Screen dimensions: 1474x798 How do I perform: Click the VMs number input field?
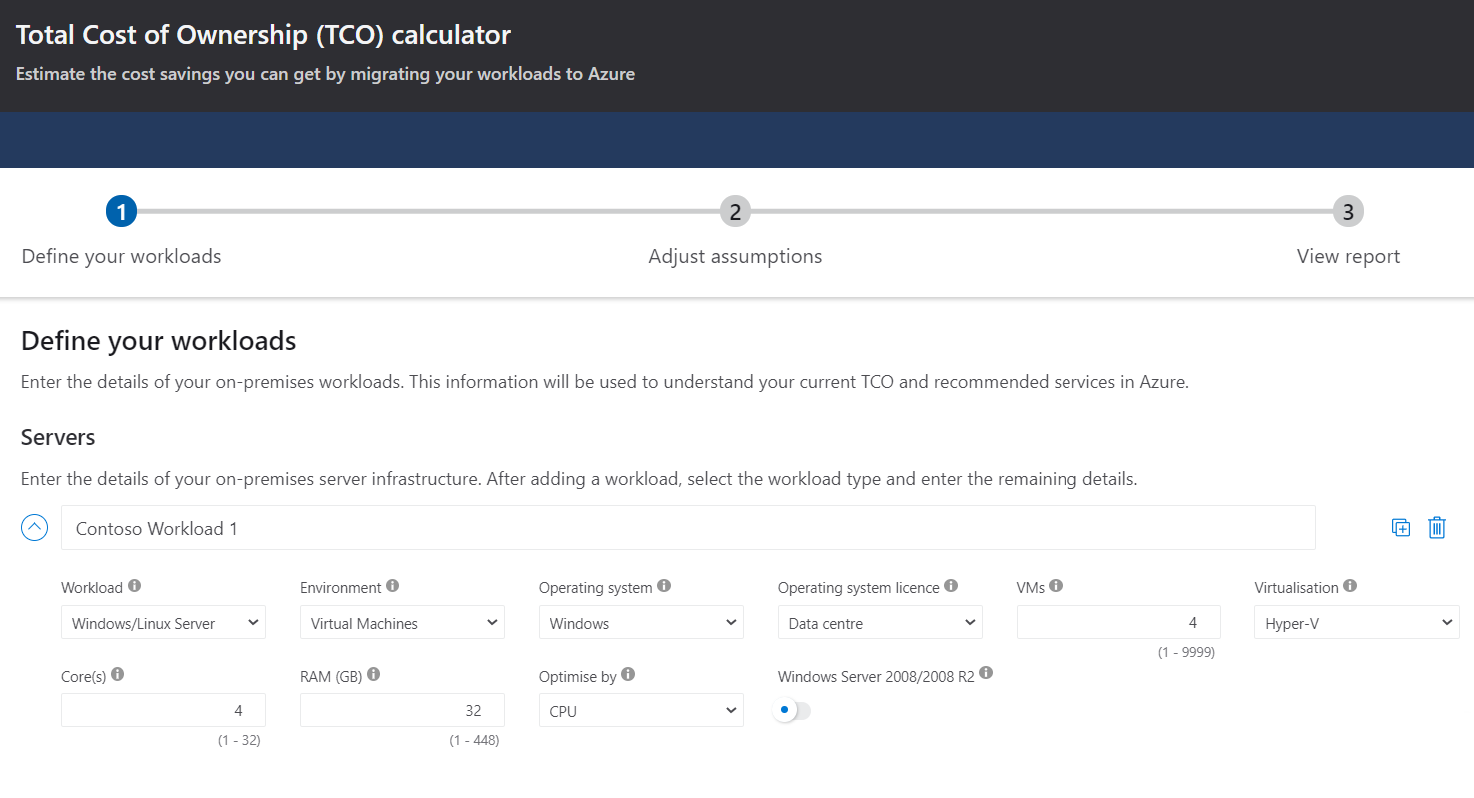[1118, 622]
